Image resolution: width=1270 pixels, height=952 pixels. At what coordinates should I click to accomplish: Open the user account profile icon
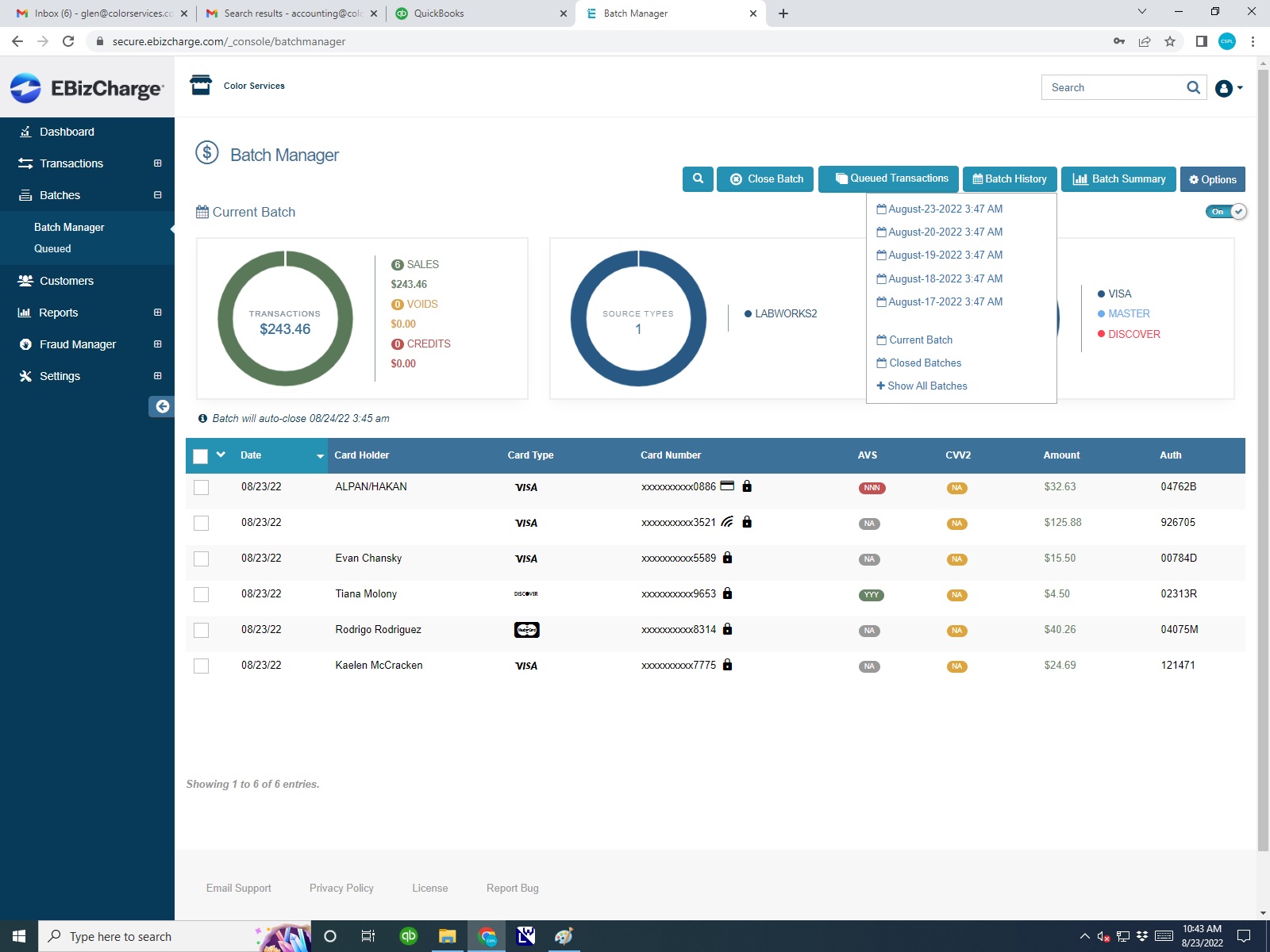click(x=1224, y=88)
